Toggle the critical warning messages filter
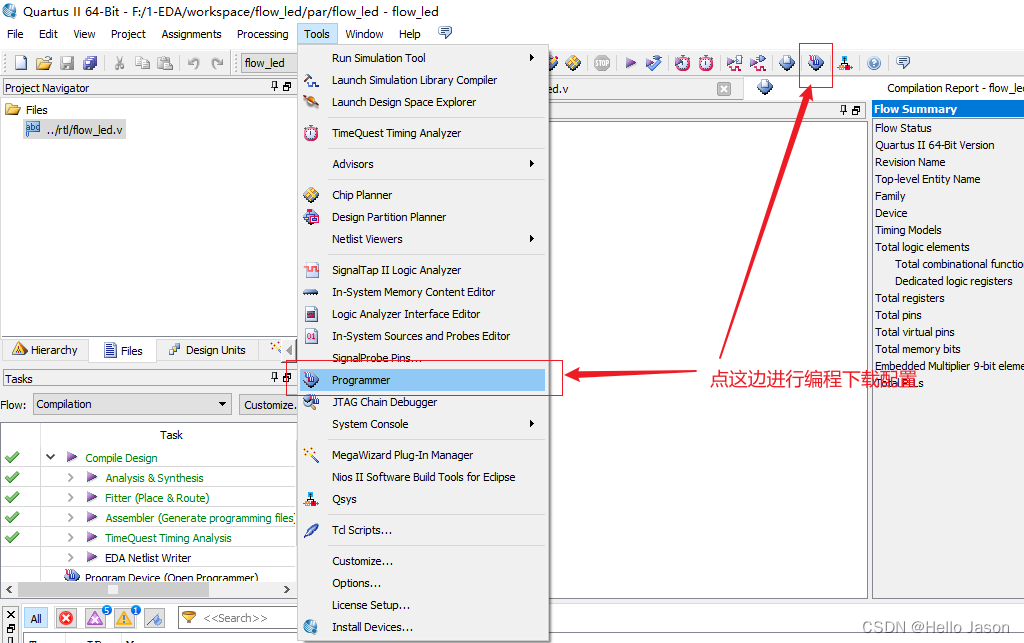 coord(95,618)
